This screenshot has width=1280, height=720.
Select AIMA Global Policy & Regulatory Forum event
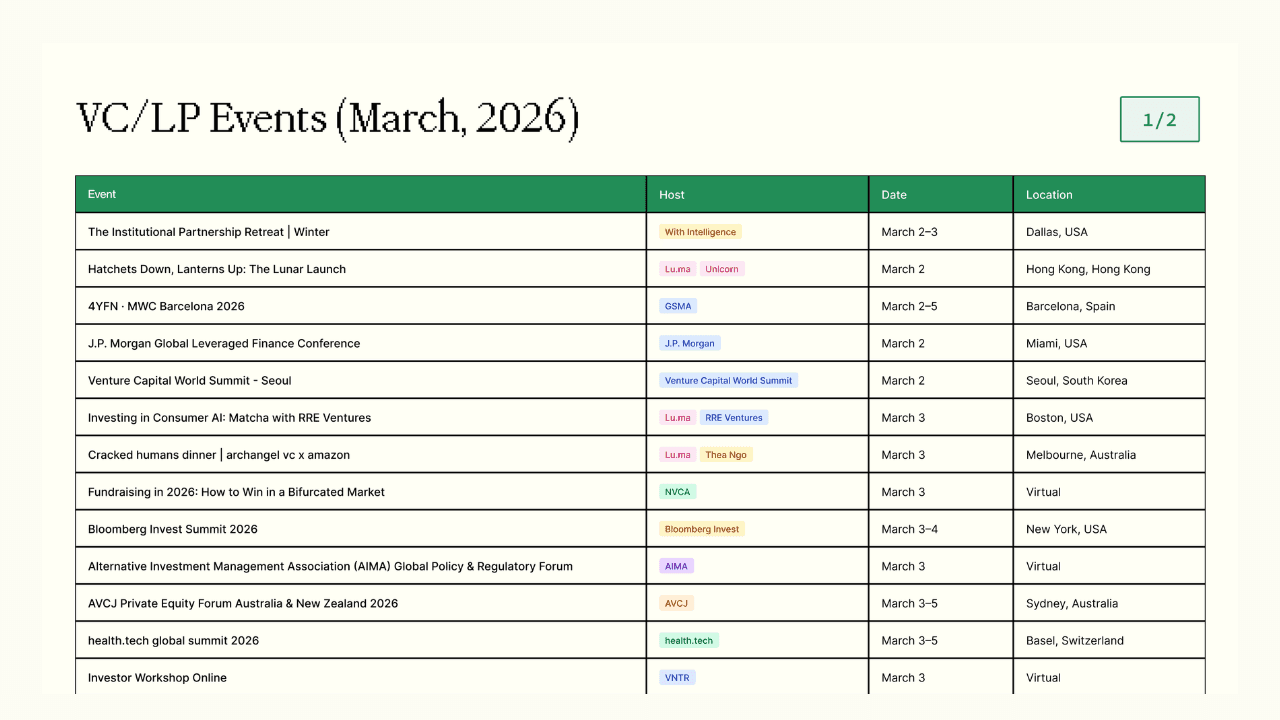pyautogui.click(x=330, y=566)
